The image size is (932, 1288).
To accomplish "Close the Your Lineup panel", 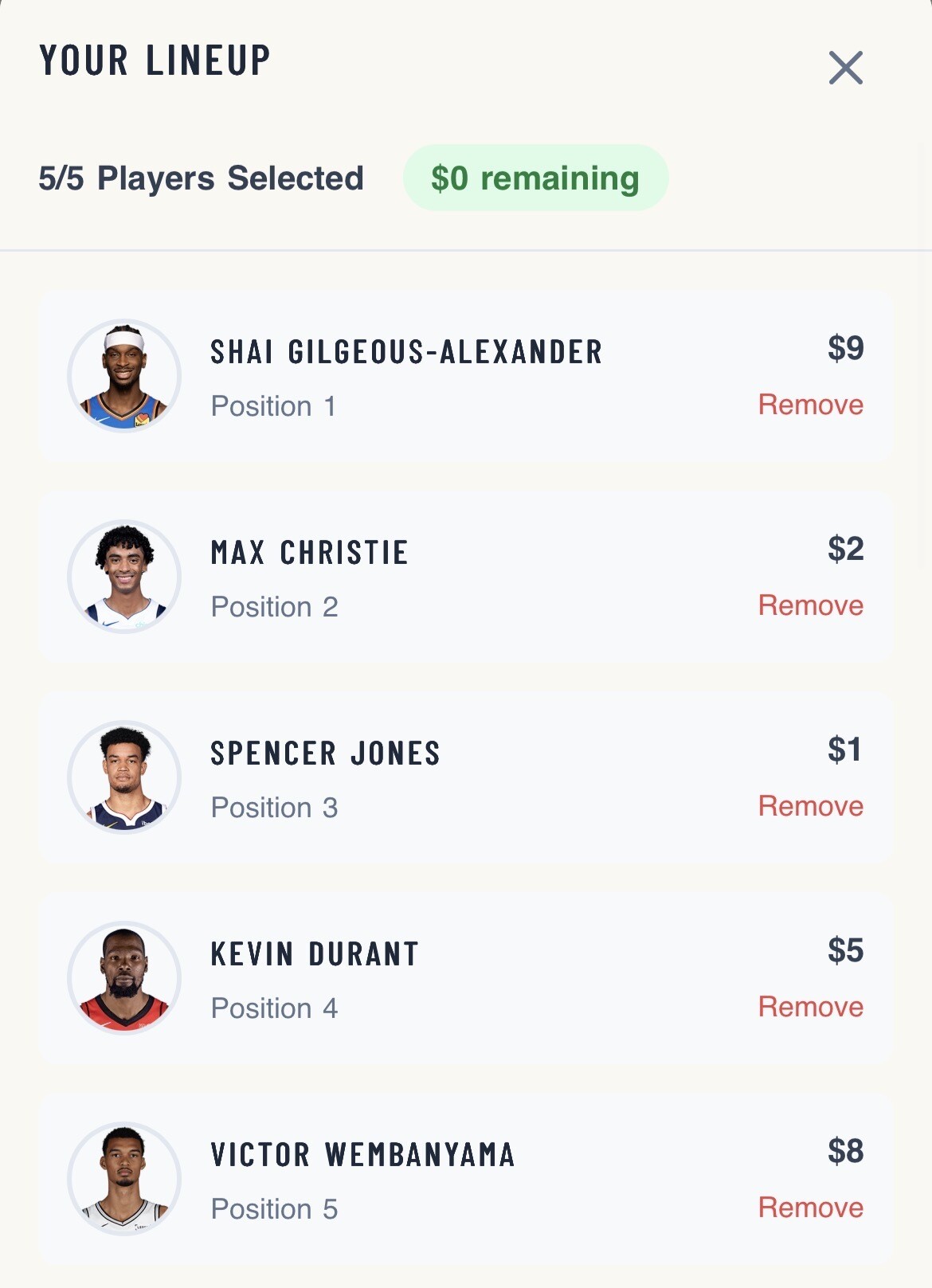I will coord(845,68).
